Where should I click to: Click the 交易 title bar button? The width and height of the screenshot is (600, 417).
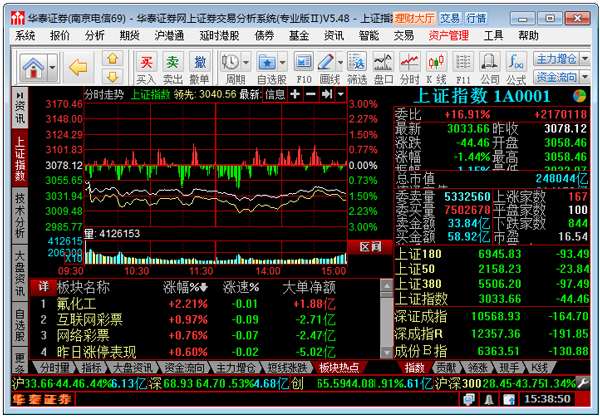pyautogui.click(x=450, y=18)
